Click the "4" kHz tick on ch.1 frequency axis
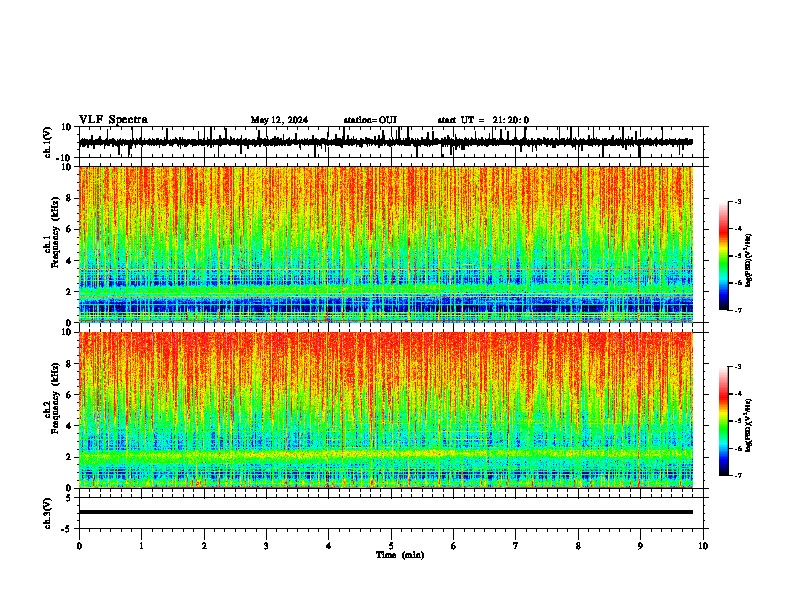 (69, 261)
